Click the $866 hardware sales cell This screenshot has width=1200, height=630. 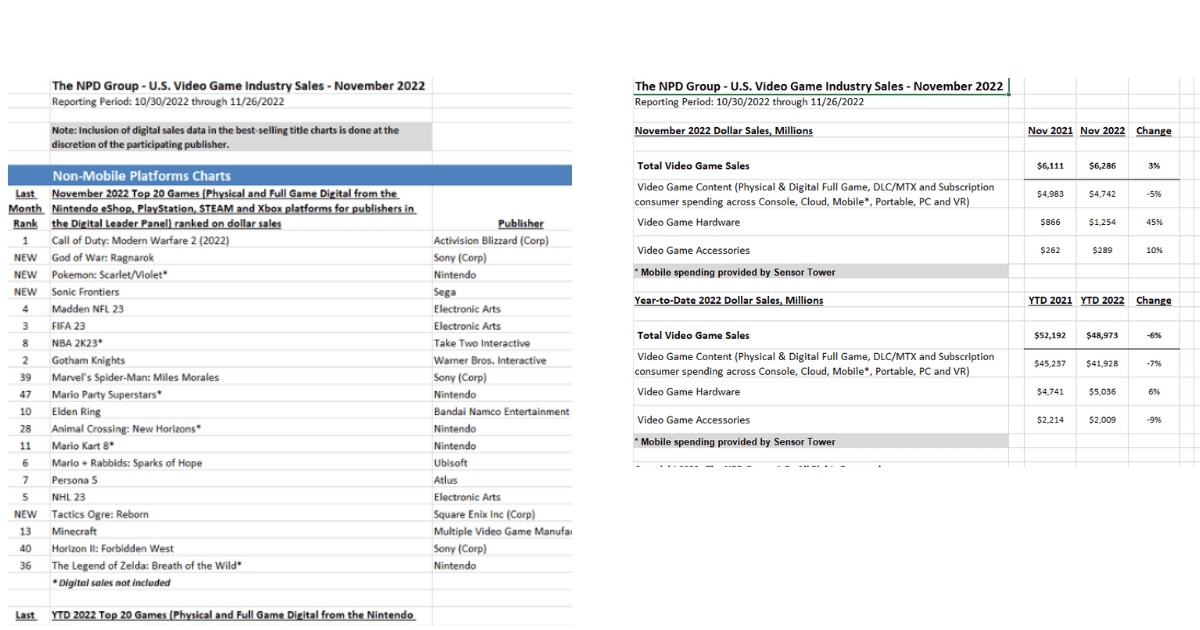1049,222
